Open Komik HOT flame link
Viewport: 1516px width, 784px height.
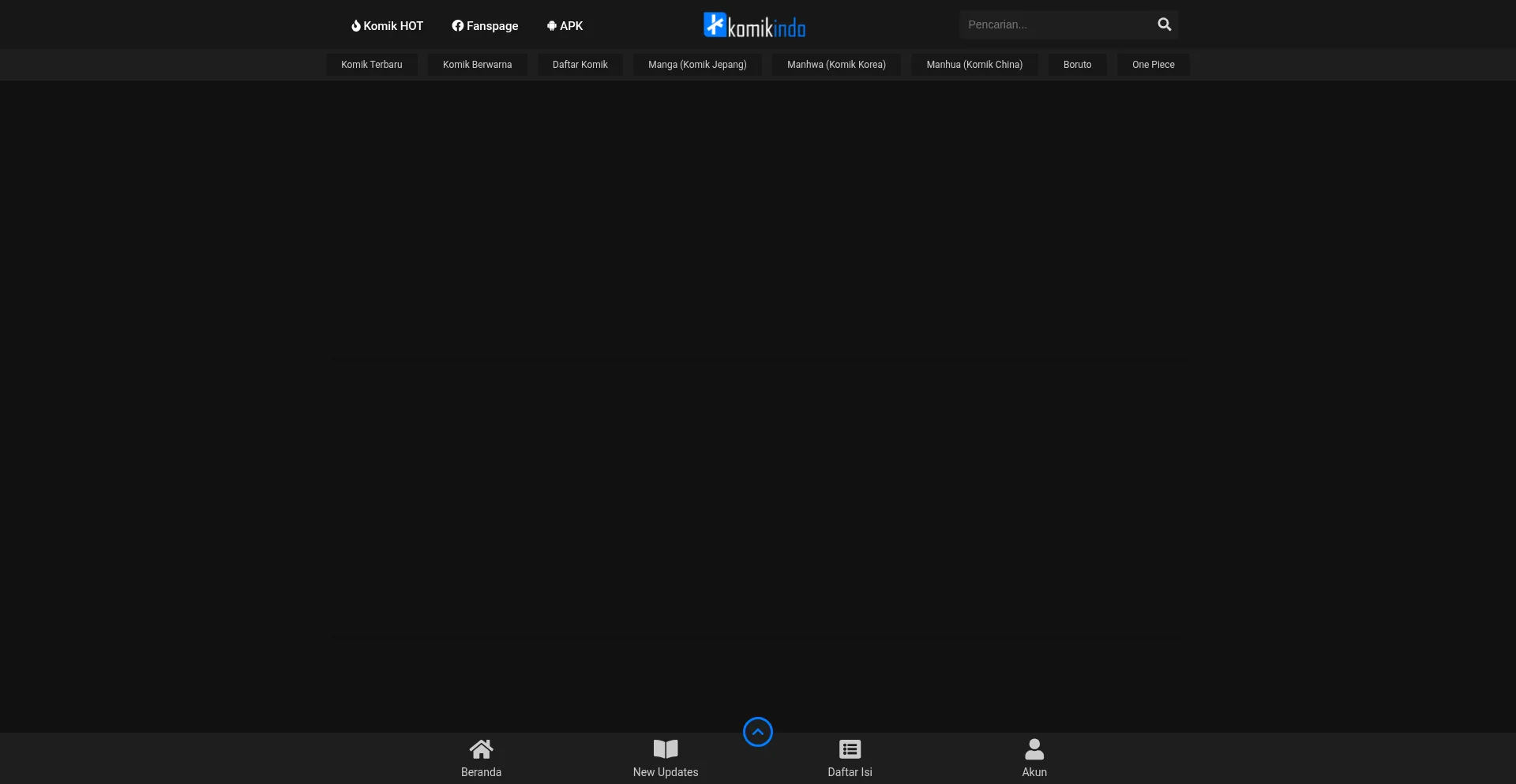click(x=387, y=26)
